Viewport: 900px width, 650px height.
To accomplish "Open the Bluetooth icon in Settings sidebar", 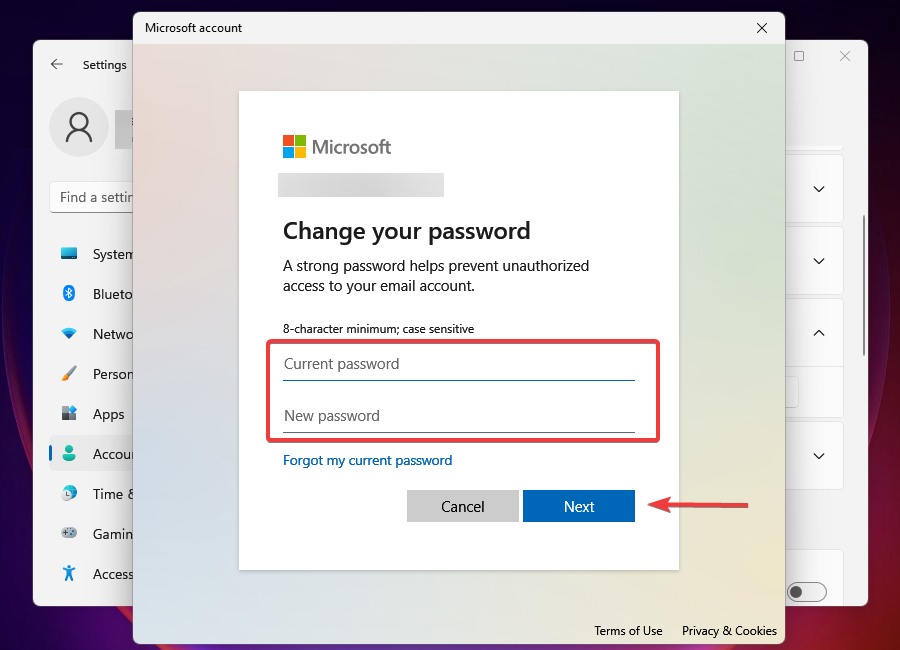I will (69, 293).
